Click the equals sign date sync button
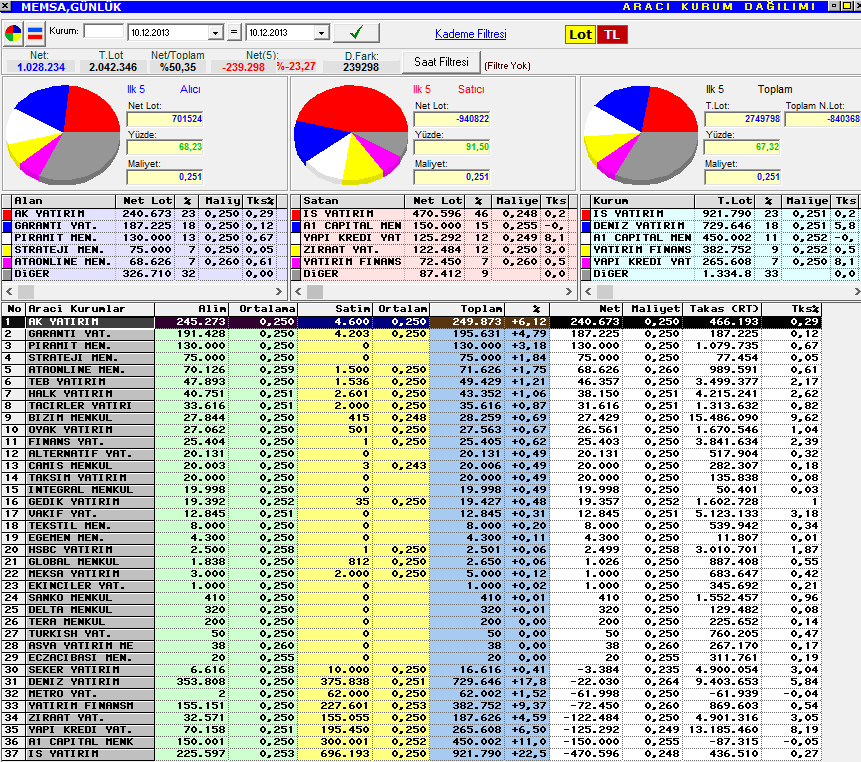861x762 pixels. tap(234, 32)
